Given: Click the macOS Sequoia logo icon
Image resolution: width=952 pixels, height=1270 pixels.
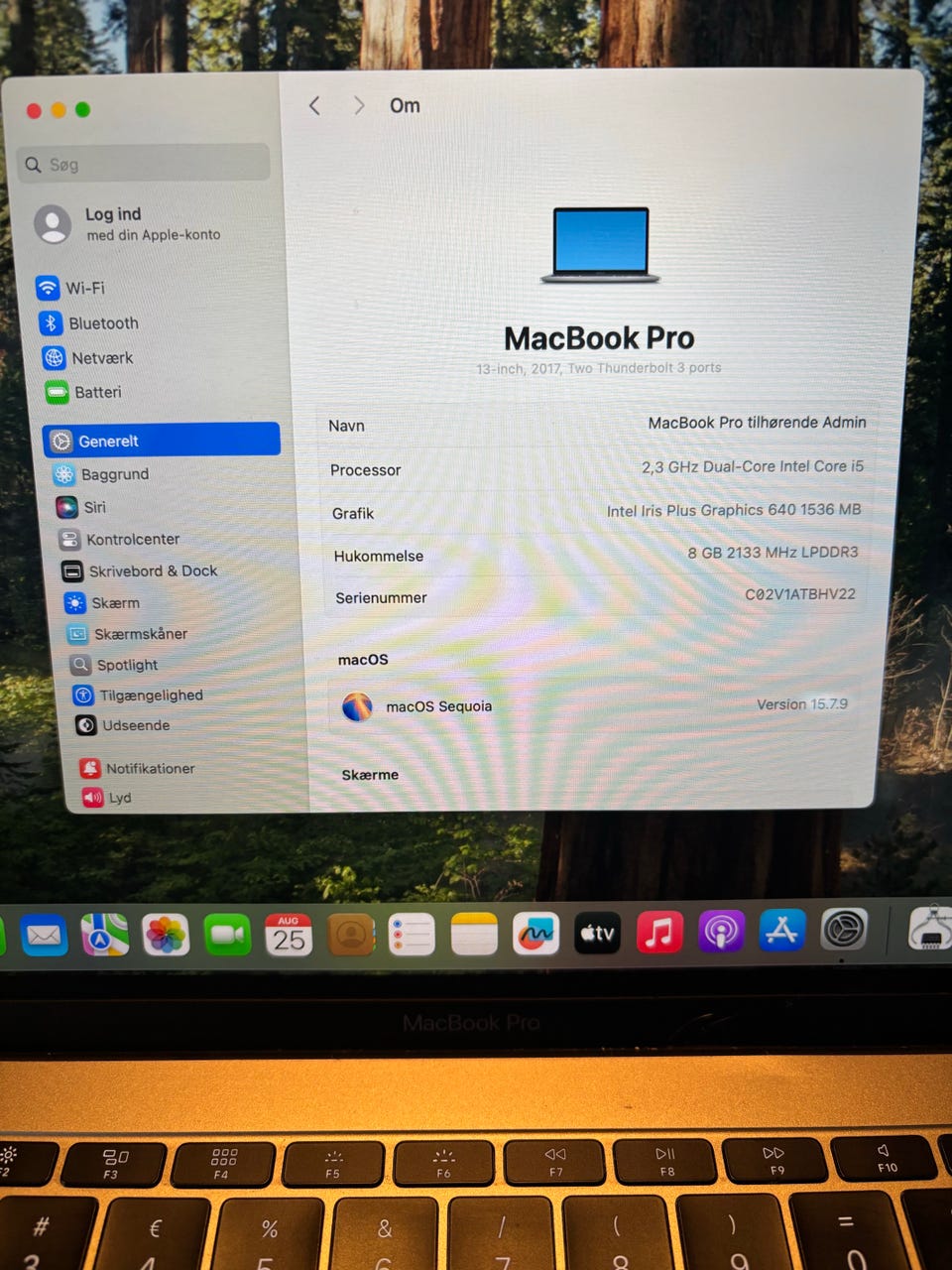Looking at the screenshot, I should pyautogui.click(x=357, y=706).
